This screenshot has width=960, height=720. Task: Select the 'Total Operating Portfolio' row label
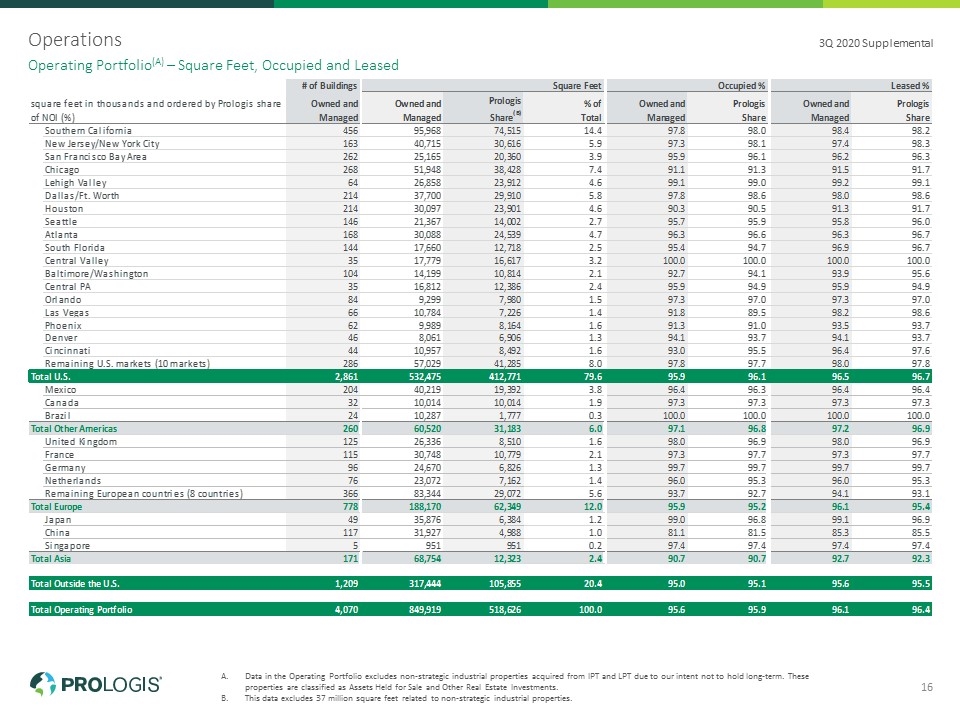[x=81, y=610]
